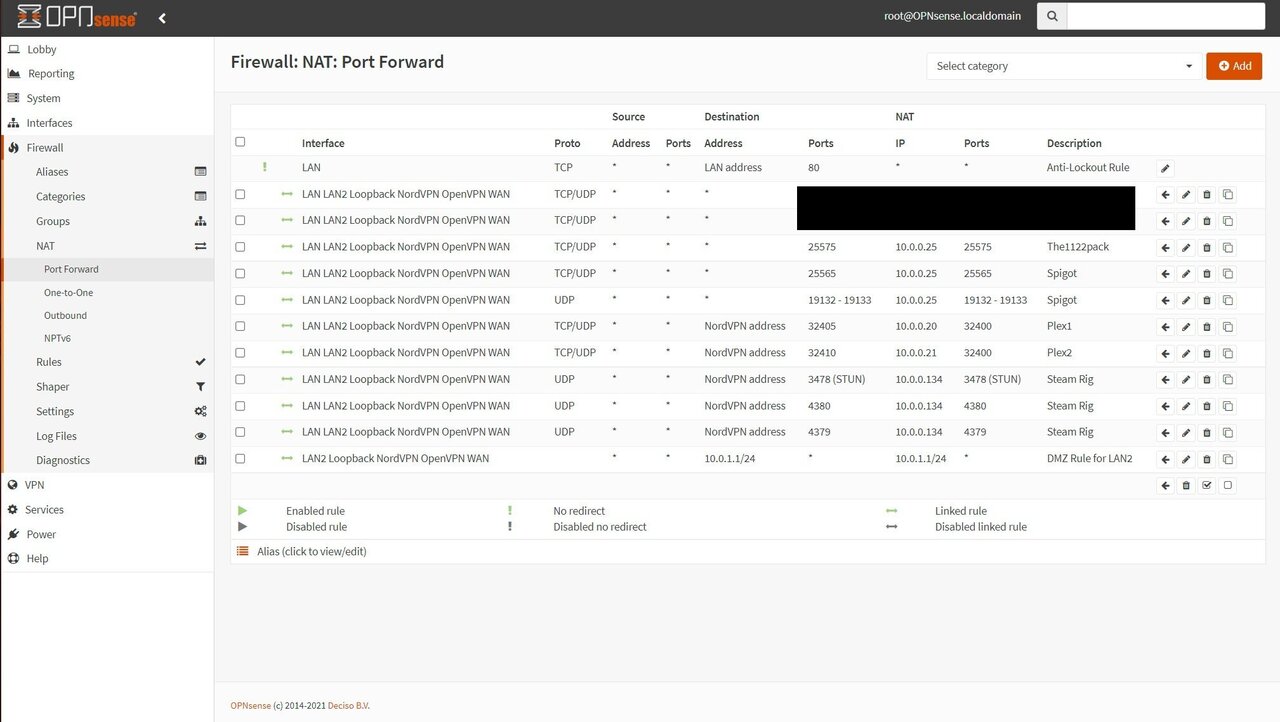Open the Deciso B.V. footer link

pyautogui.click(x=349, y=706)
